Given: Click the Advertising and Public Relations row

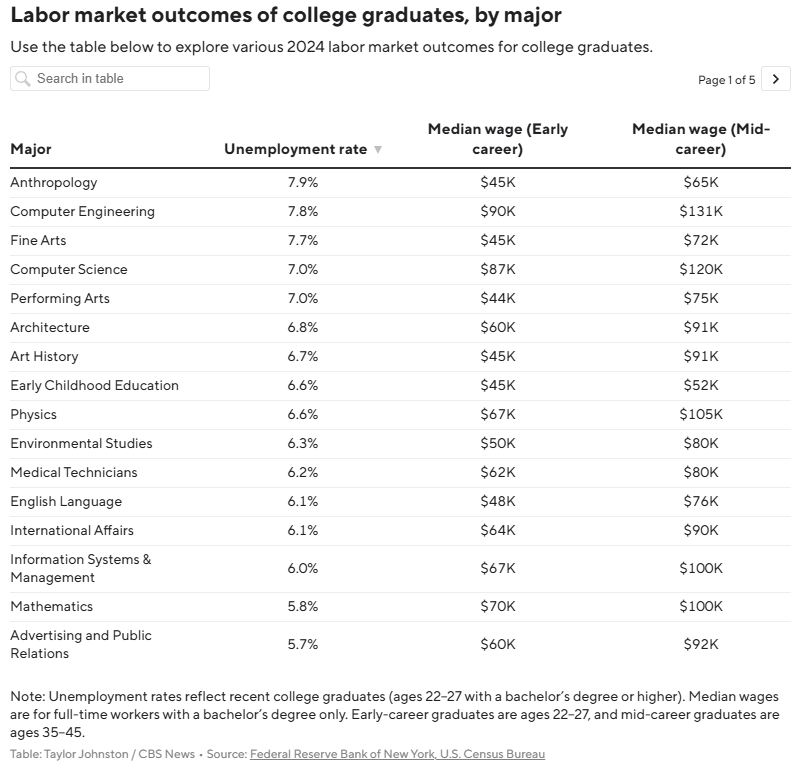Looking at the screenshot, I should (401, 645).
